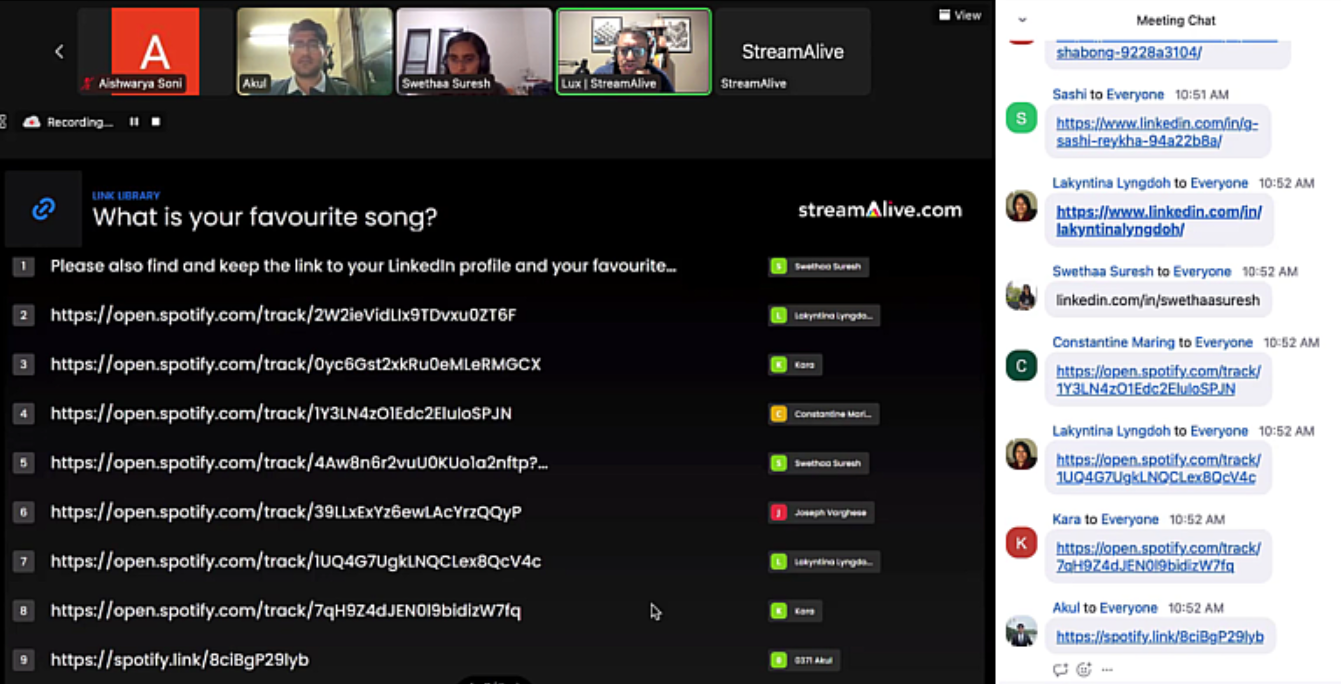Viewport: 1341px width, 684px height.
Task: Click Spotify link 1UQ4G7UgkLNQCLex8QcV4c in row 7
Action: (x=295, y=561)
